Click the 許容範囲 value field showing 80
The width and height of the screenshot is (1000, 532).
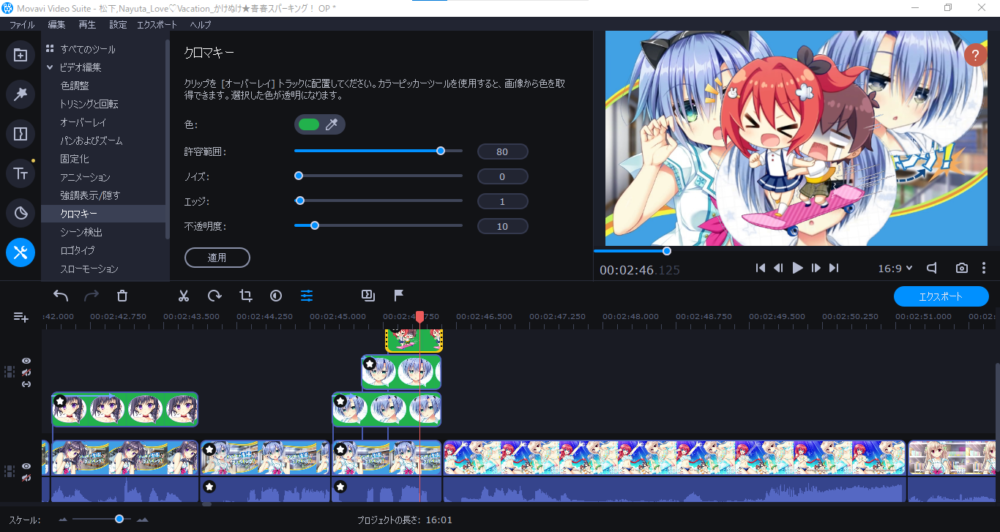[x=503, y=152]
